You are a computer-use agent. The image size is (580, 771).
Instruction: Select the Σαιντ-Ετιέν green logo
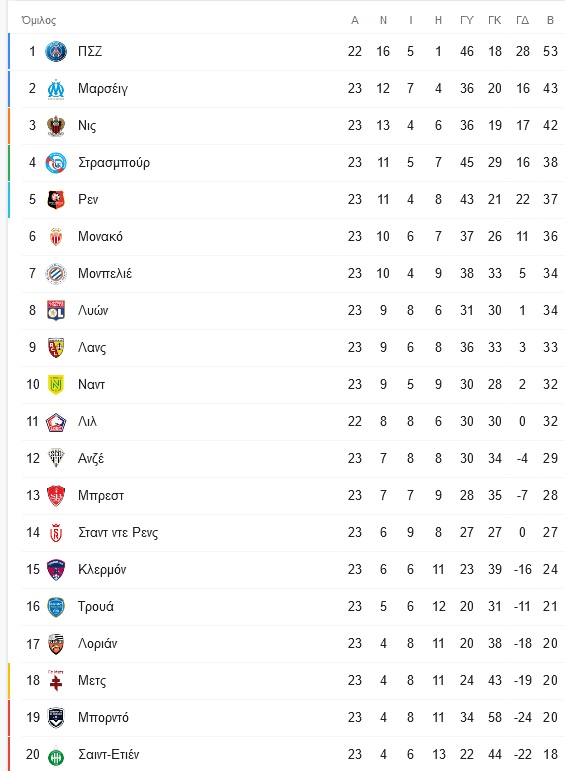point(56,755)
